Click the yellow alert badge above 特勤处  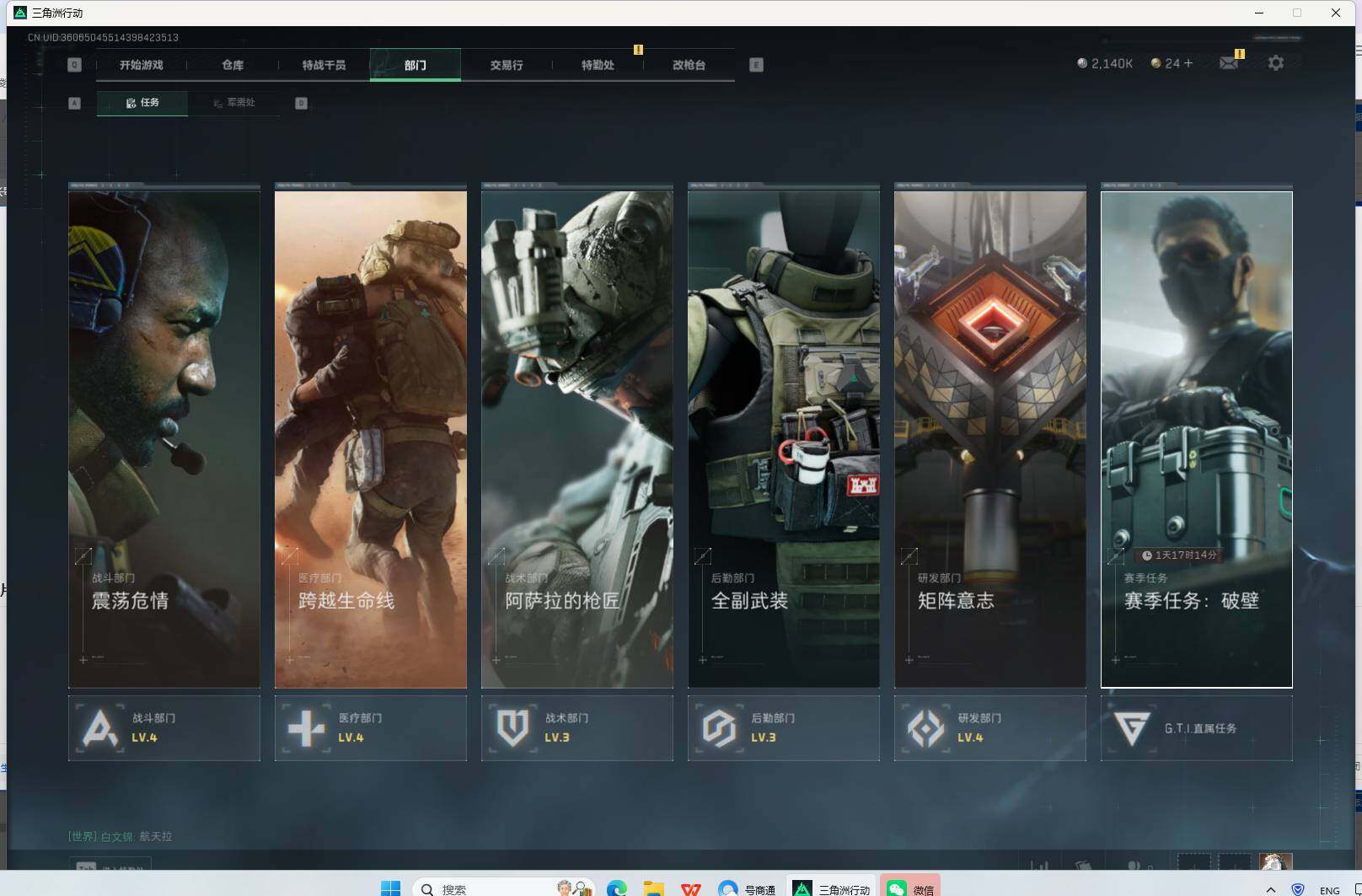(638, 50)
